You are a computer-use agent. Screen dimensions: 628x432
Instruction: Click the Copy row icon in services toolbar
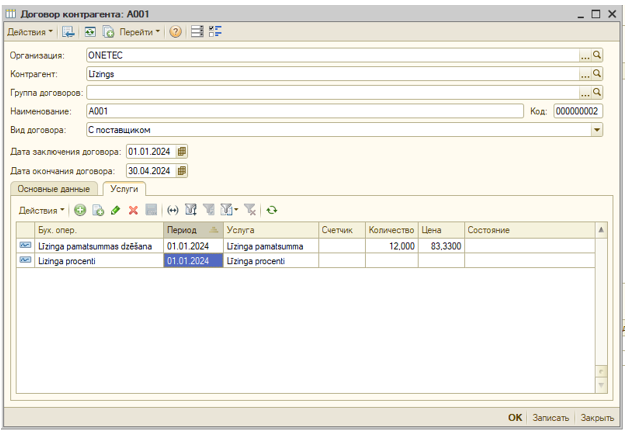pos(98,210)
